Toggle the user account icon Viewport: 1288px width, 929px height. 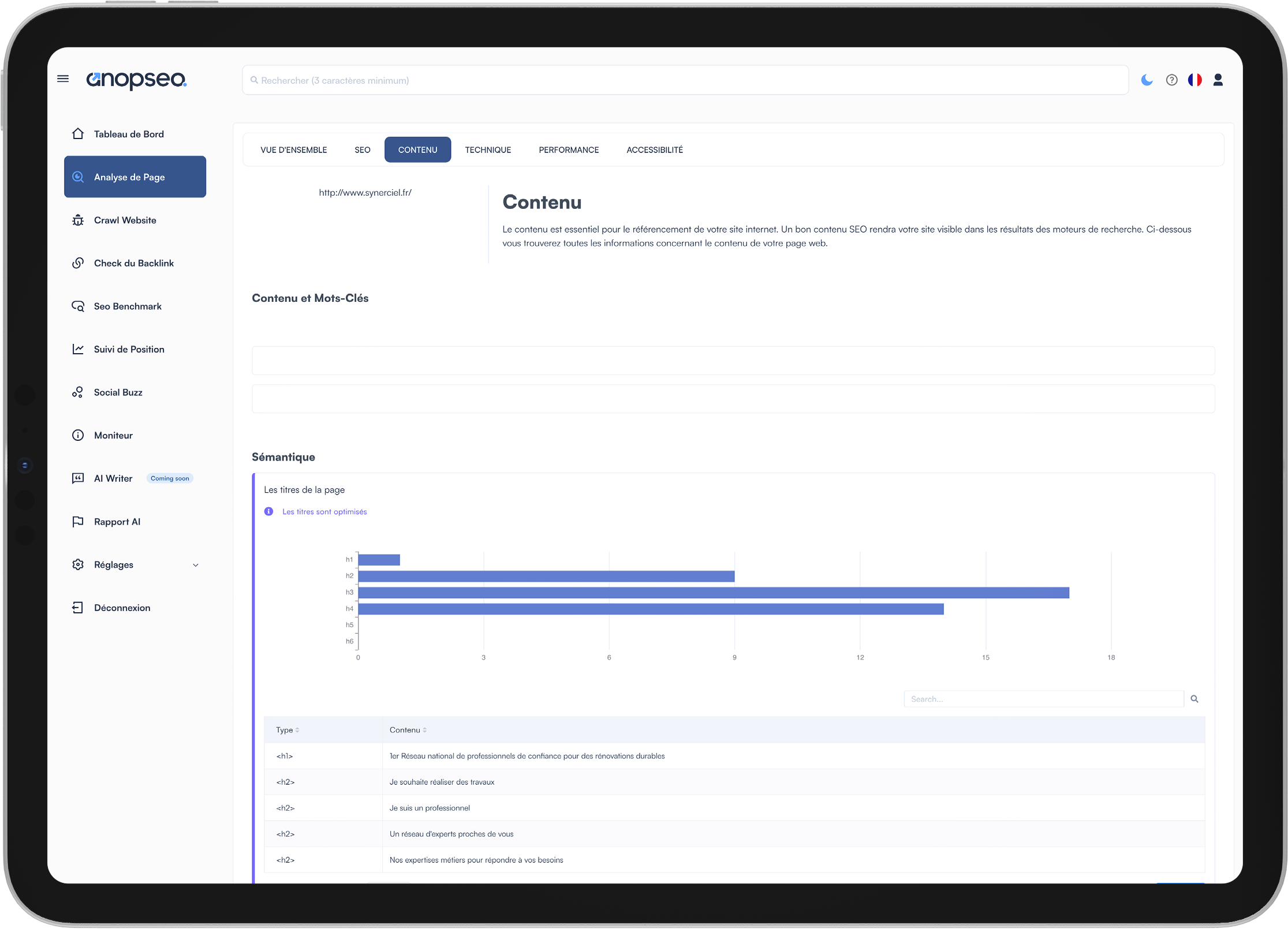point(1218,80)
